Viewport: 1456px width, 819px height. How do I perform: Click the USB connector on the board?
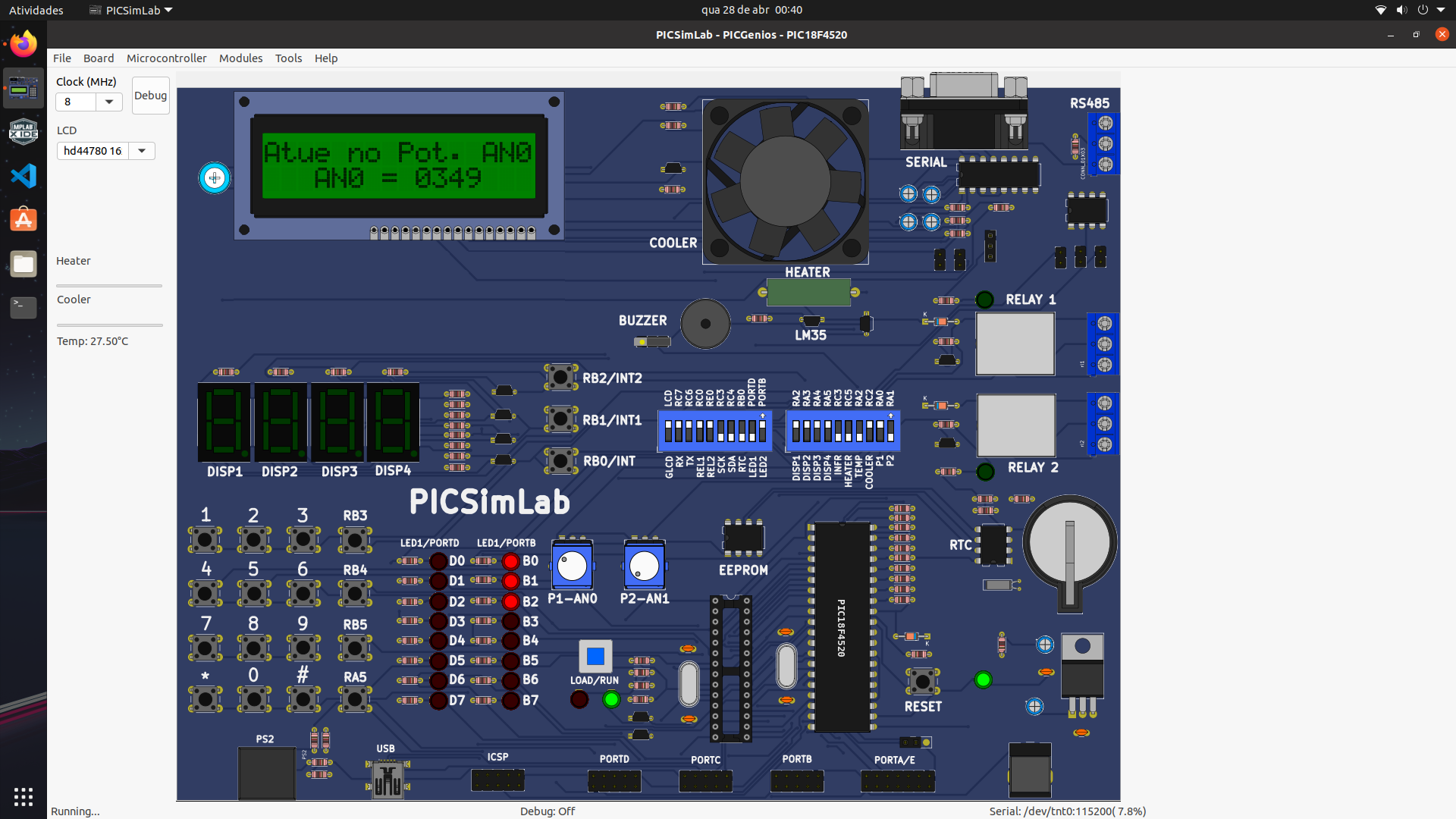[x=388, y=780]
